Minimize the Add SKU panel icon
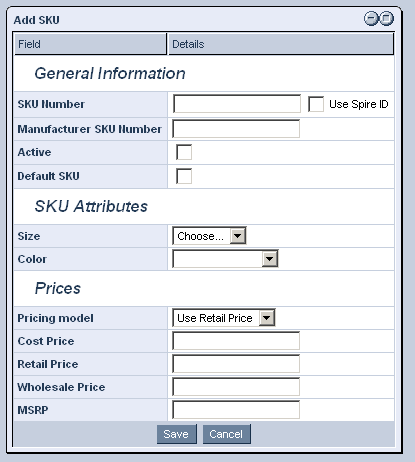Viewport: 415px width, 462px height. [x=371, y=18]
